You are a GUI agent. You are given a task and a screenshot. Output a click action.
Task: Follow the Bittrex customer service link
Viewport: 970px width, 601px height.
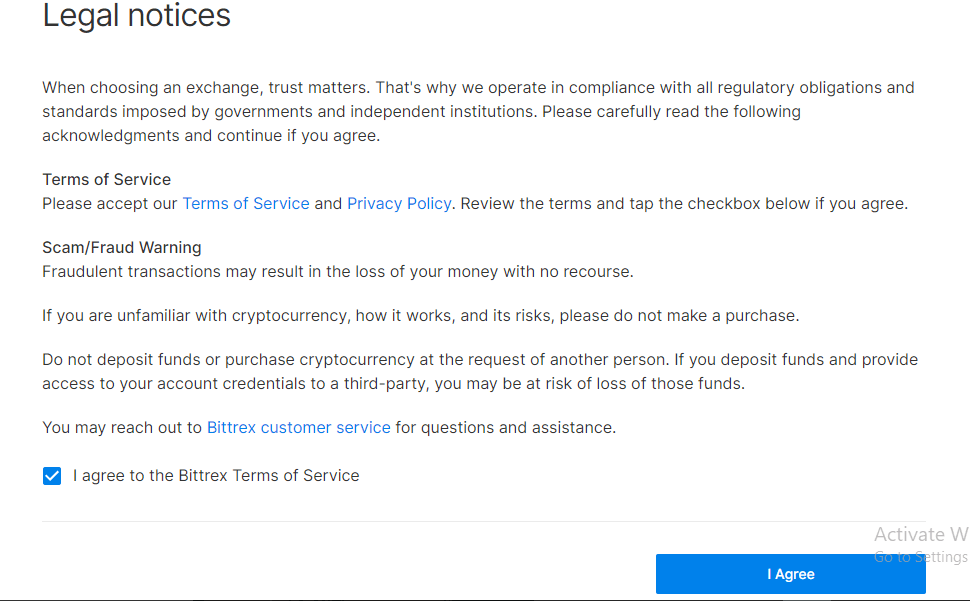coord(298,428)
